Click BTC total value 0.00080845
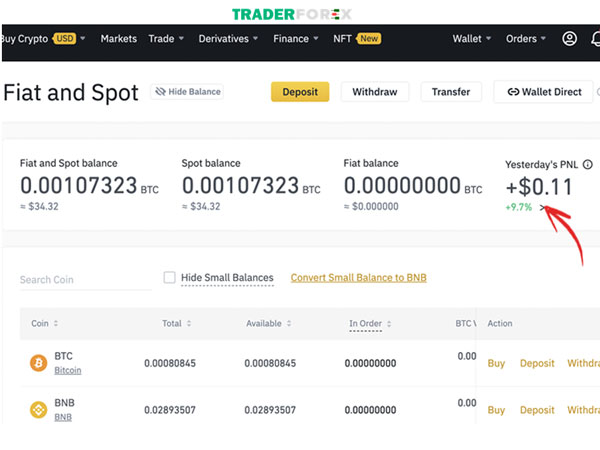 click(170, 363)
